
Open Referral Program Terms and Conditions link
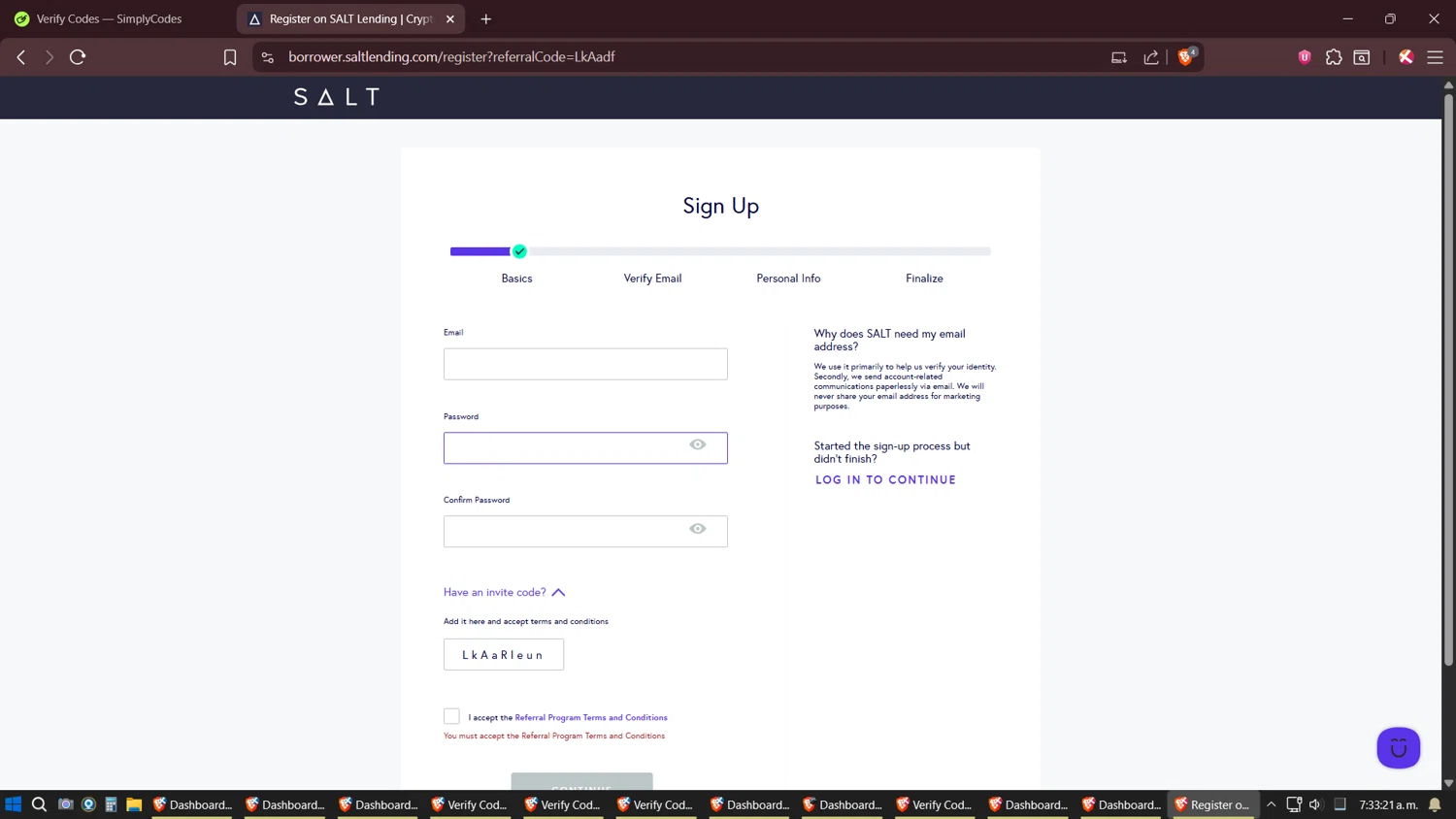click(591, 717)
